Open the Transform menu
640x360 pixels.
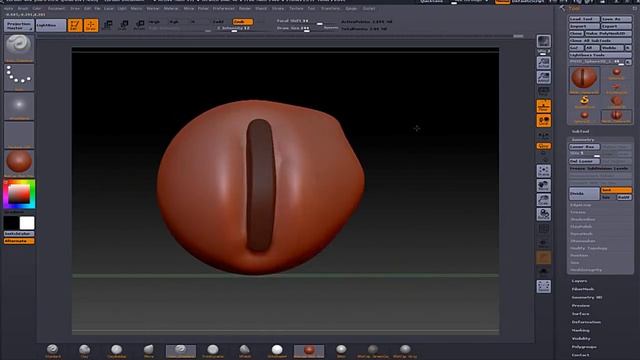click(x=330, y=8)
